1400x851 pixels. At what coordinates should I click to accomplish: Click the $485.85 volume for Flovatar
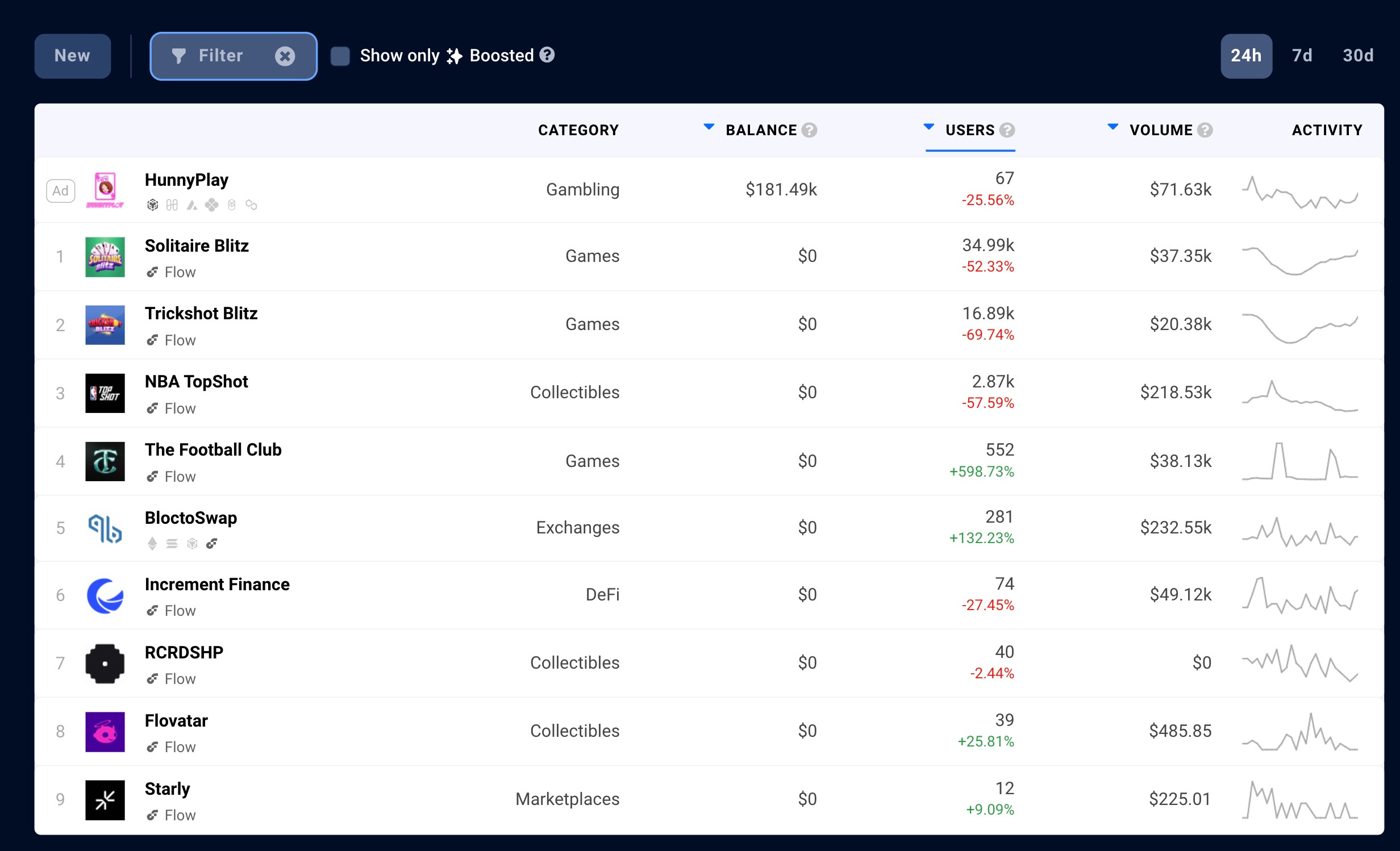1180,731
